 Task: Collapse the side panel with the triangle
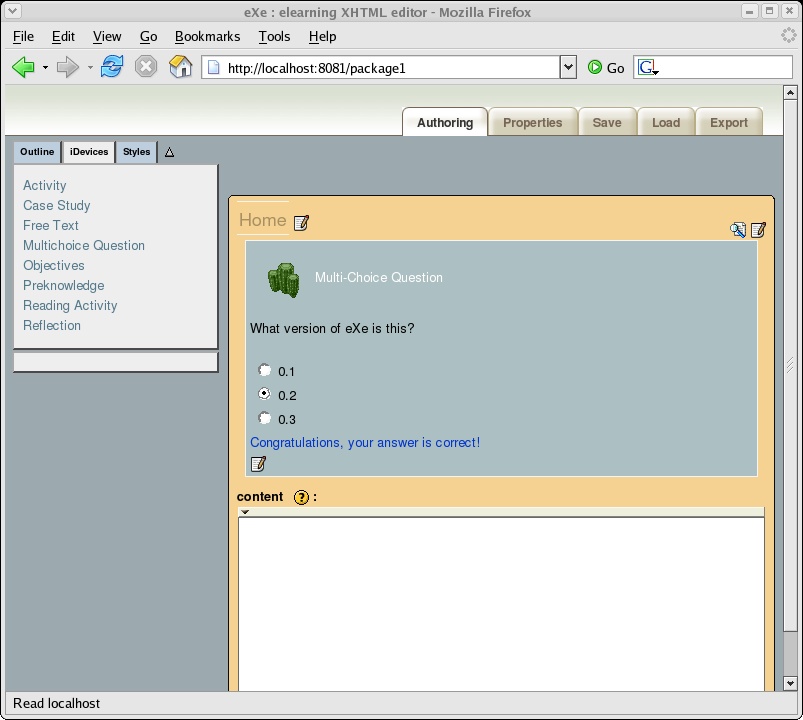[170, 152]
